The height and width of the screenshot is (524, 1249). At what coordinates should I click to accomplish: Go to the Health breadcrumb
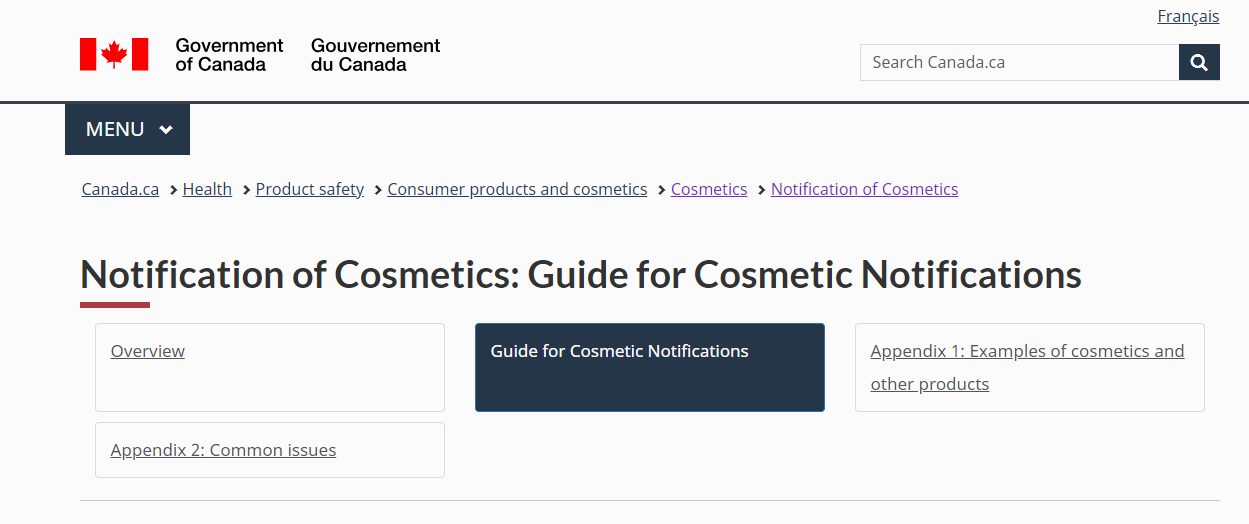[207, 189]
